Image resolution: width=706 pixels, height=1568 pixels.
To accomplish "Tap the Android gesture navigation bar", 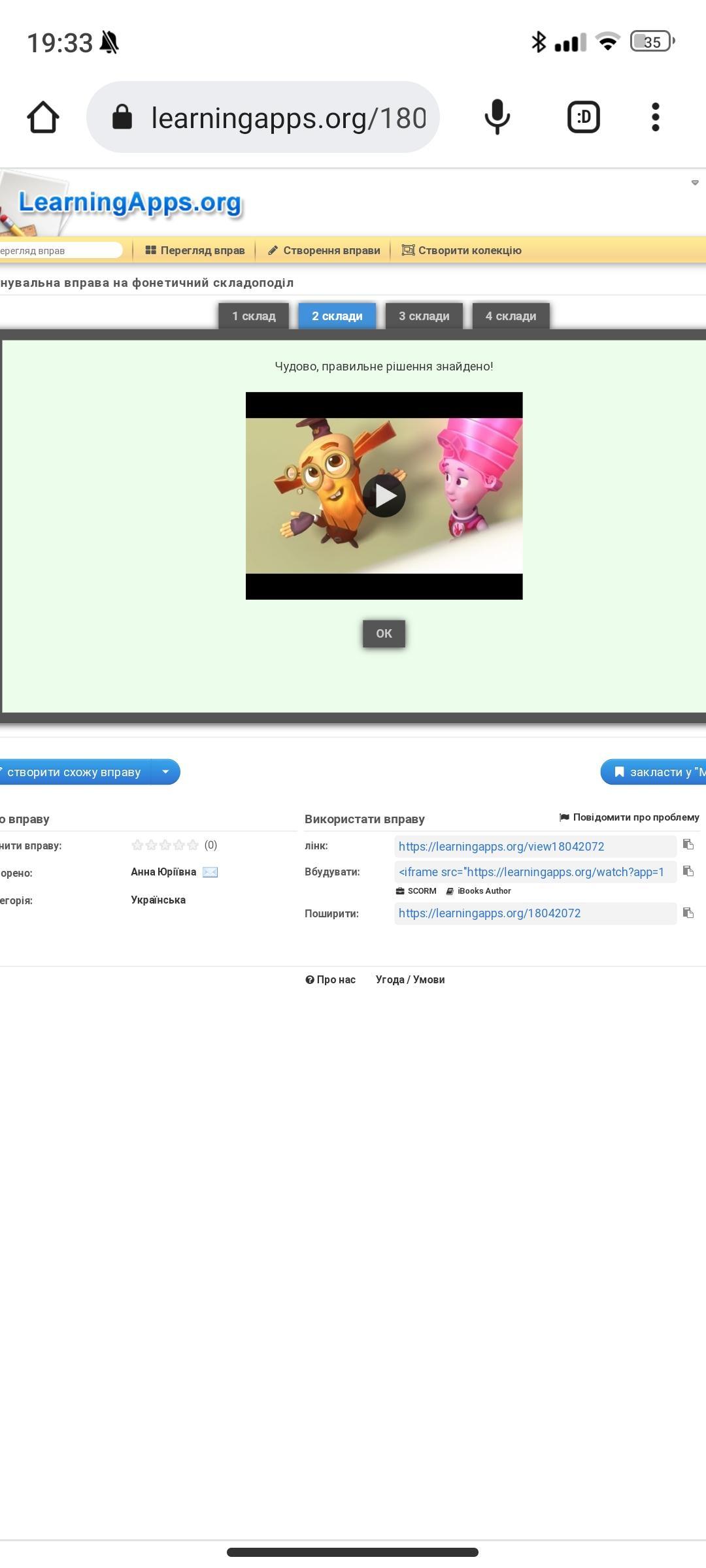I will (353, 1552).
